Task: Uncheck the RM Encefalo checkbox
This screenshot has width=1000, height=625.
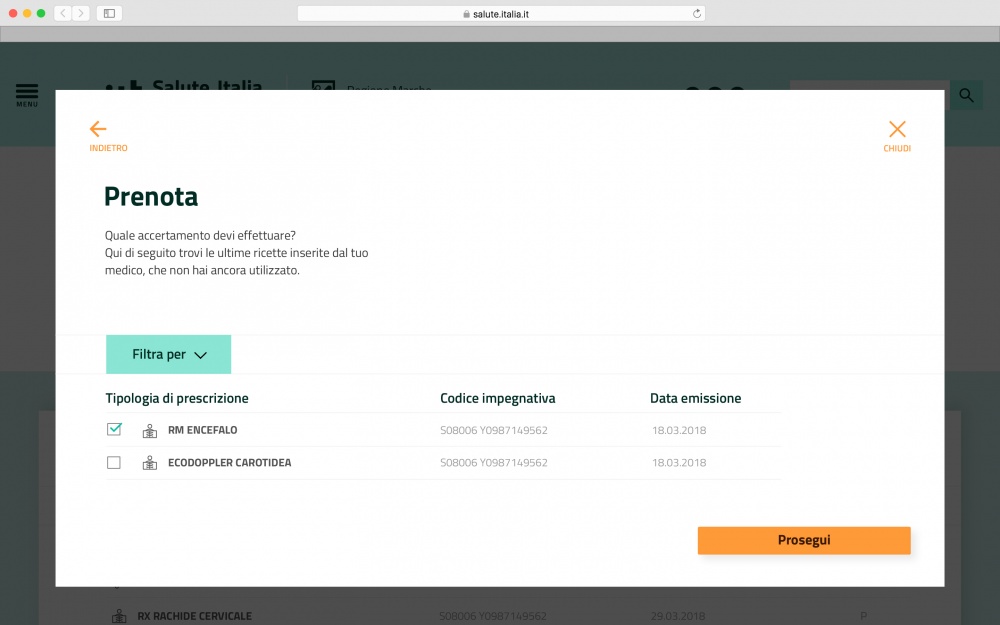Action: coord(114,430)
